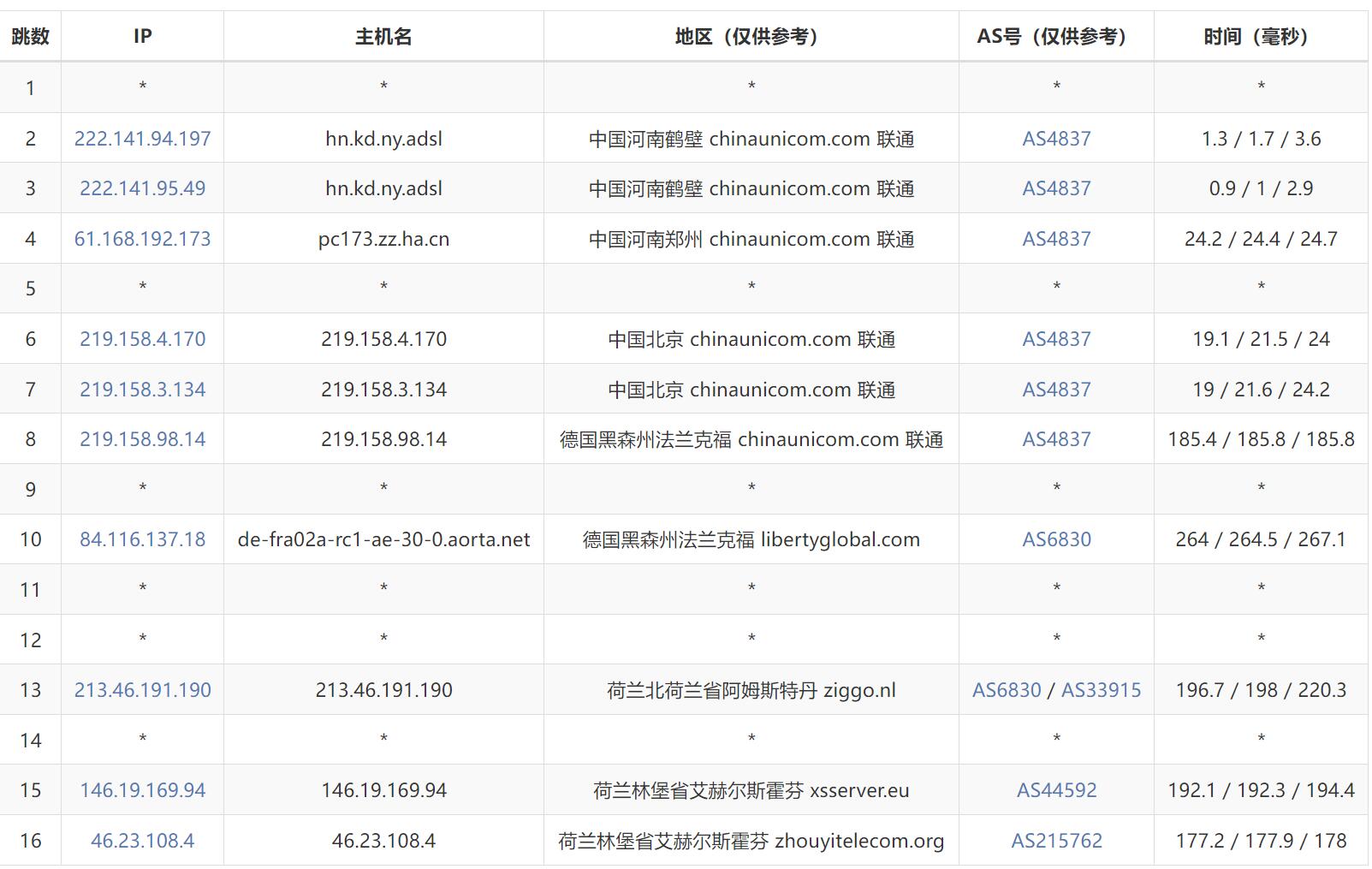Click AS4837 link in hop 4 row
The height and width of the screenshot is (869, 1372).
click(1056, 239)
